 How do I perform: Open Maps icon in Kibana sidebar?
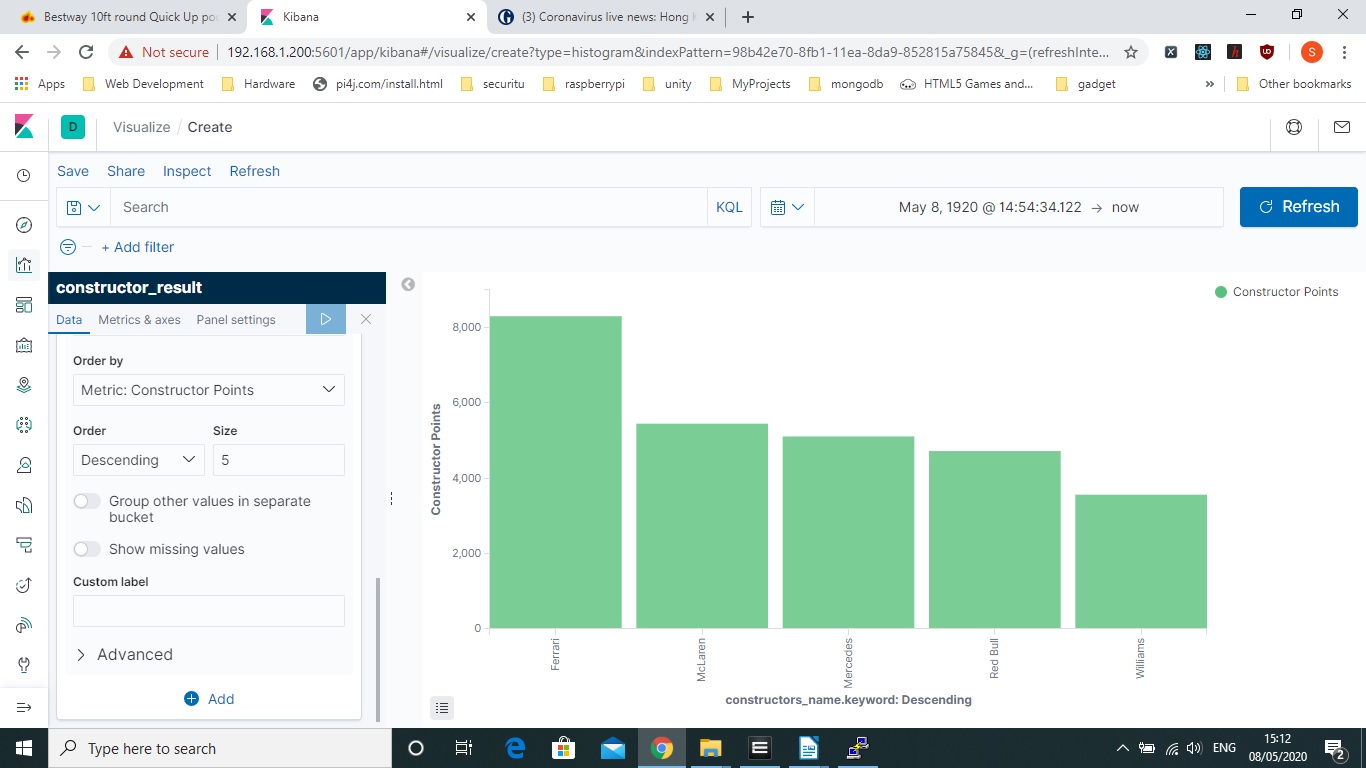coord(24,385)
